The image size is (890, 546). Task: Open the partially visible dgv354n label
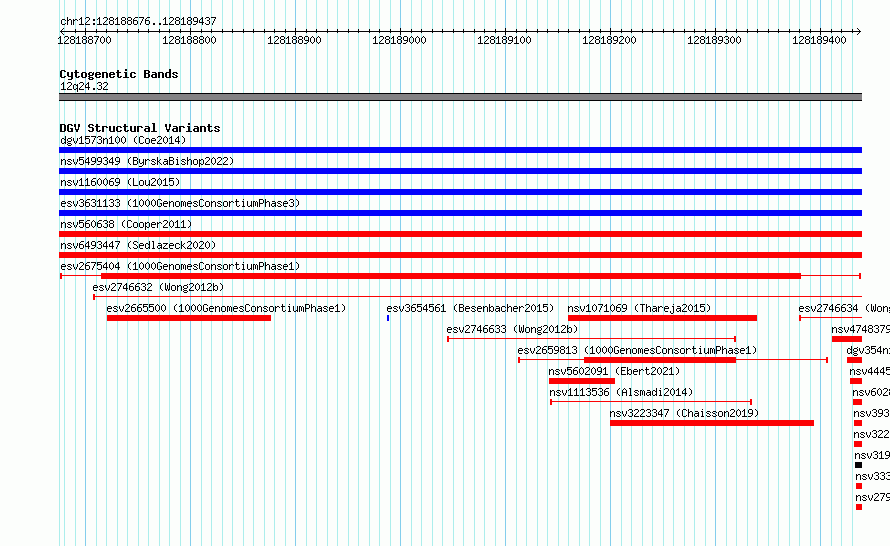pos(868,350)
